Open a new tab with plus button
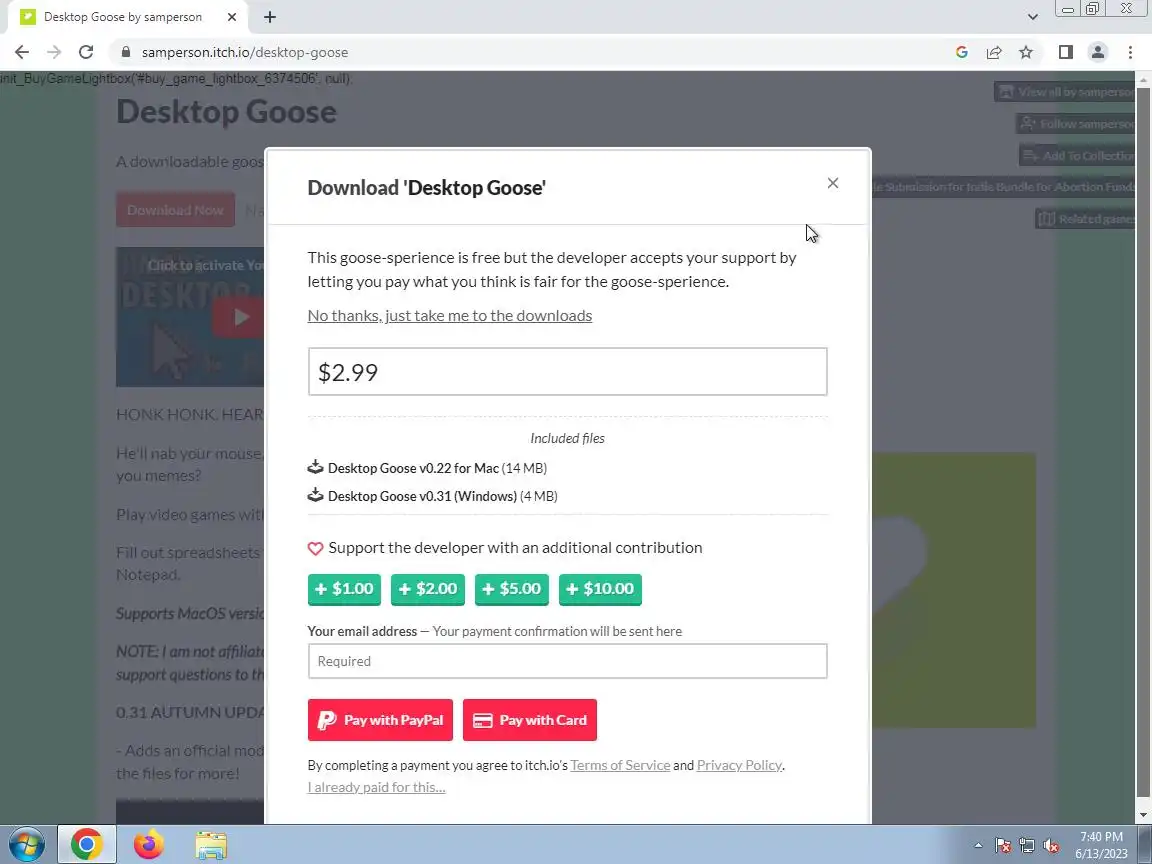The height and width of the screenshot is (864, 1152). pyautogui.click(x=270, y=17)
